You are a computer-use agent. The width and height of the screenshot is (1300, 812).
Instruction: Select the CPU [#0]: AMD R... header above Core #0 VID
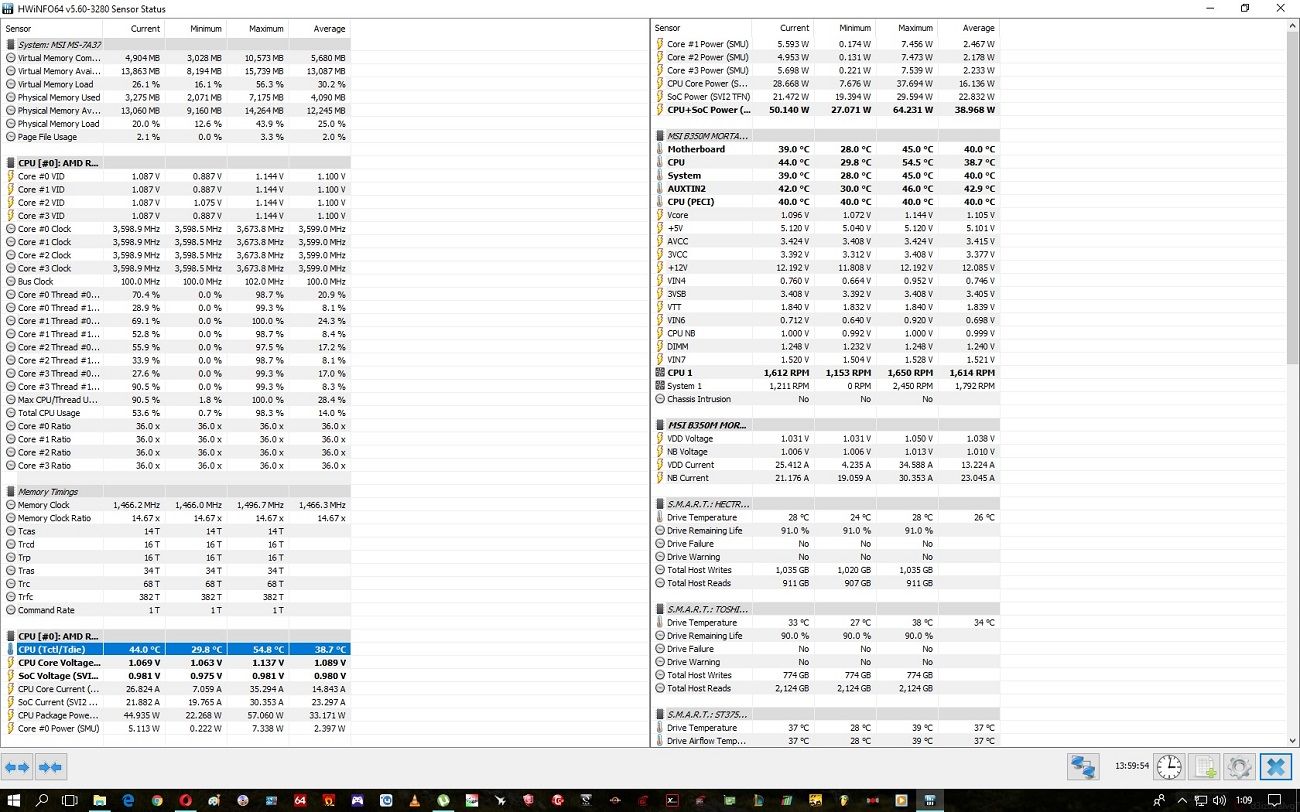click(176, 163)
